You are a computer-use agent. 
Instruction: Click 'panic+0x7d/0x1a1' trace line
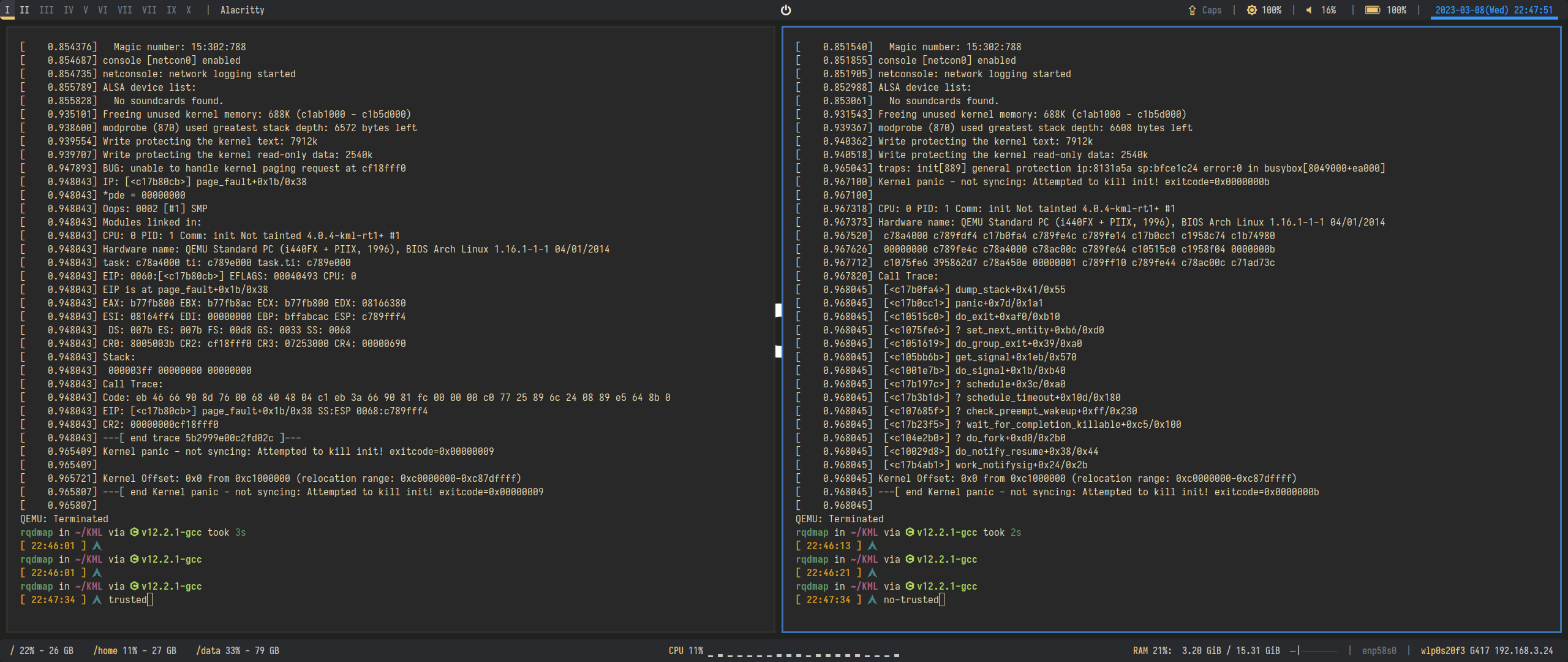pyautogui.click(x=919, y=303)
